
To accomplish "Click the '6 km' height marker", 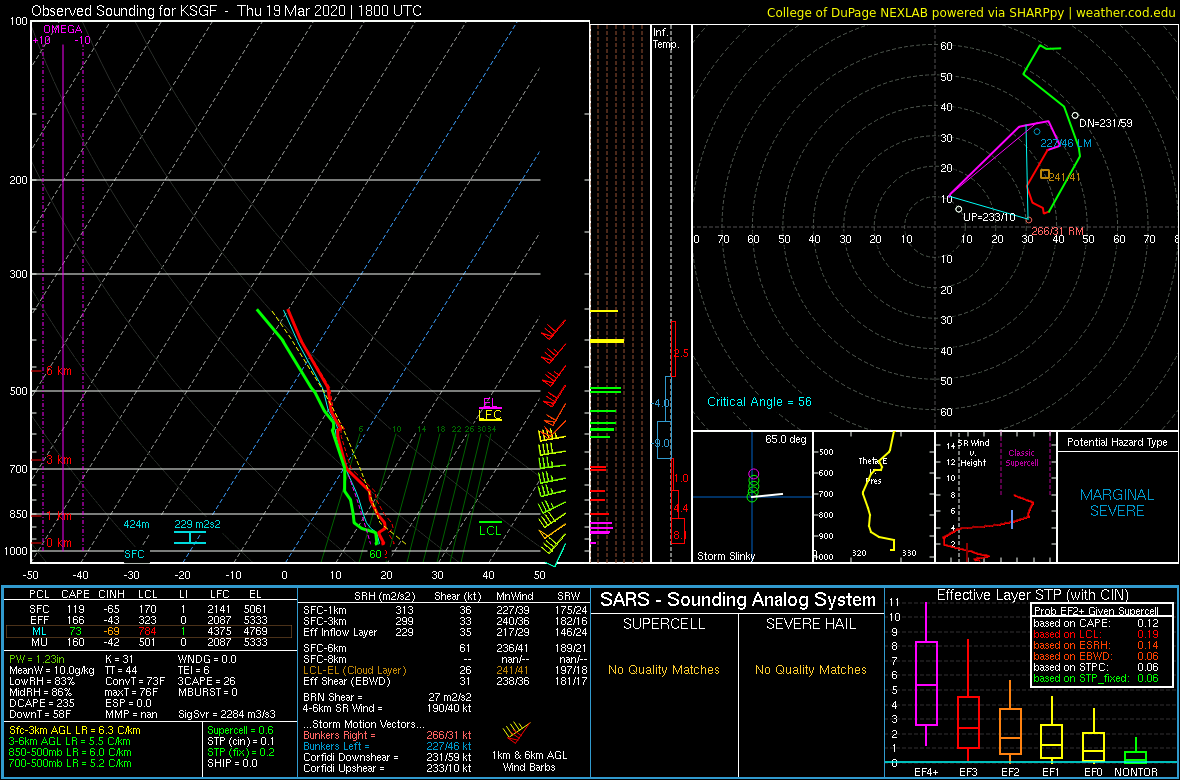I will coord(58,371).
